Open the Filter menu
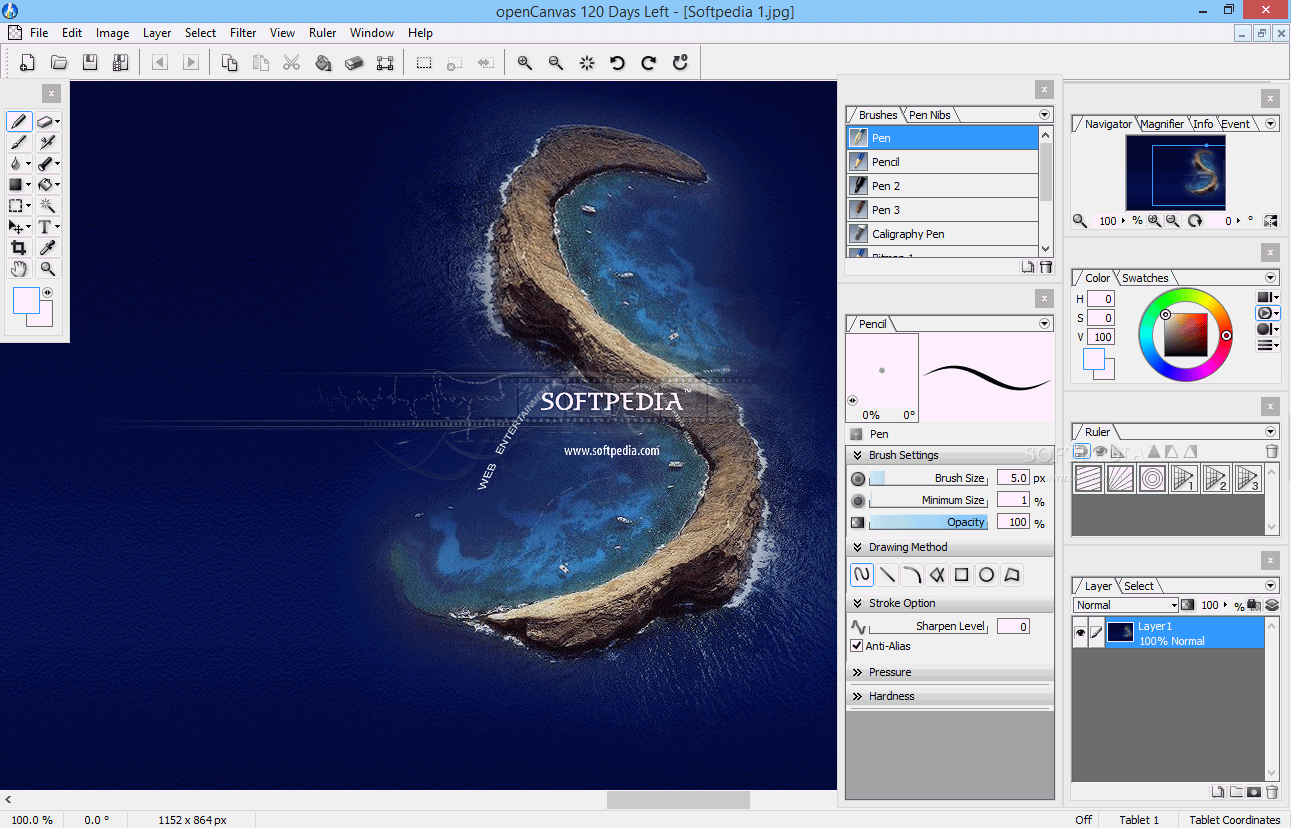1291x828 pixels. (243, 33)
